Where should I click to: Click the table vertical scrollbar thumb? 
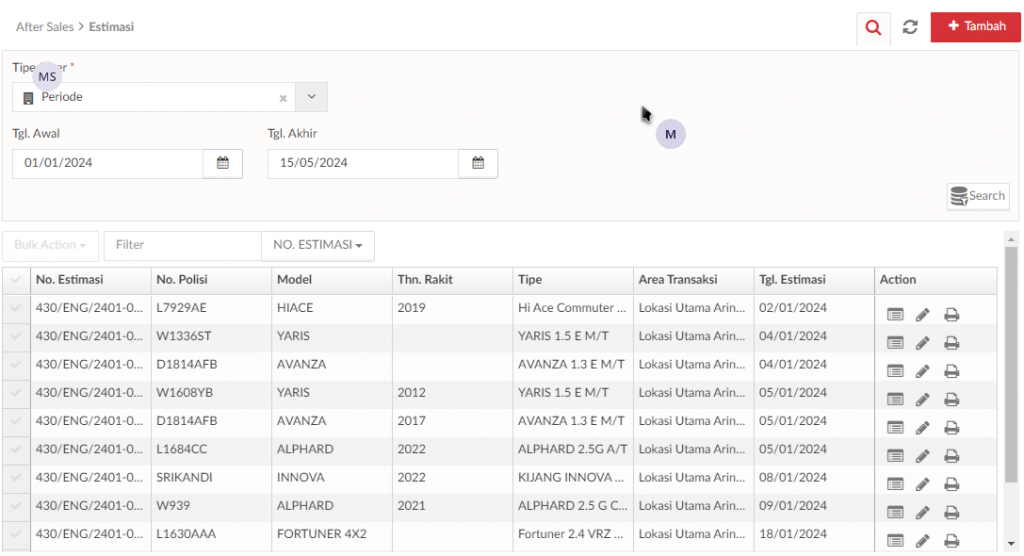(x=1011, y=364)
